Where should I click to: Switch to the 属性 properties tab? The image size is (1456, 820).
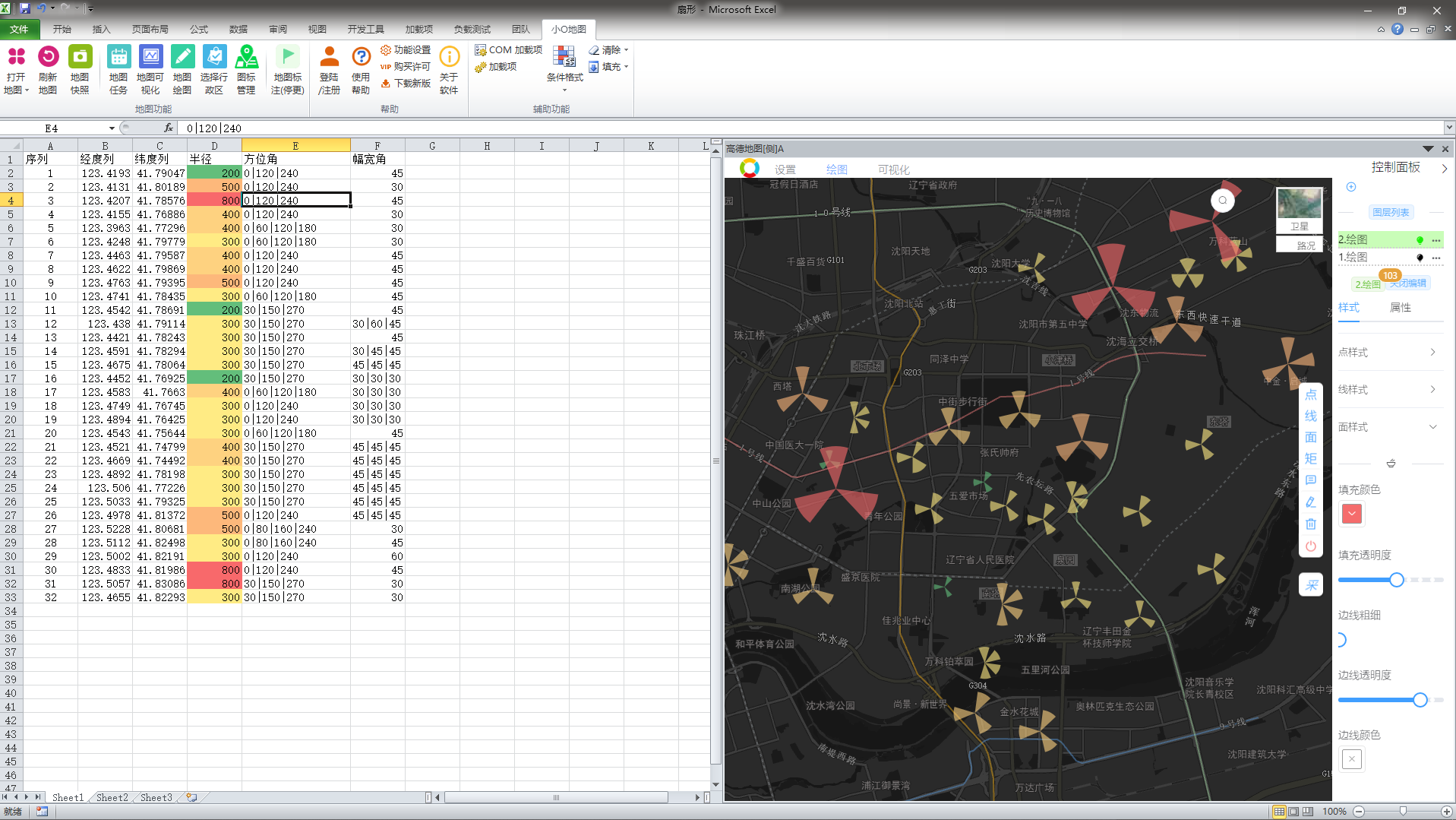click(x=1400, y=307)
